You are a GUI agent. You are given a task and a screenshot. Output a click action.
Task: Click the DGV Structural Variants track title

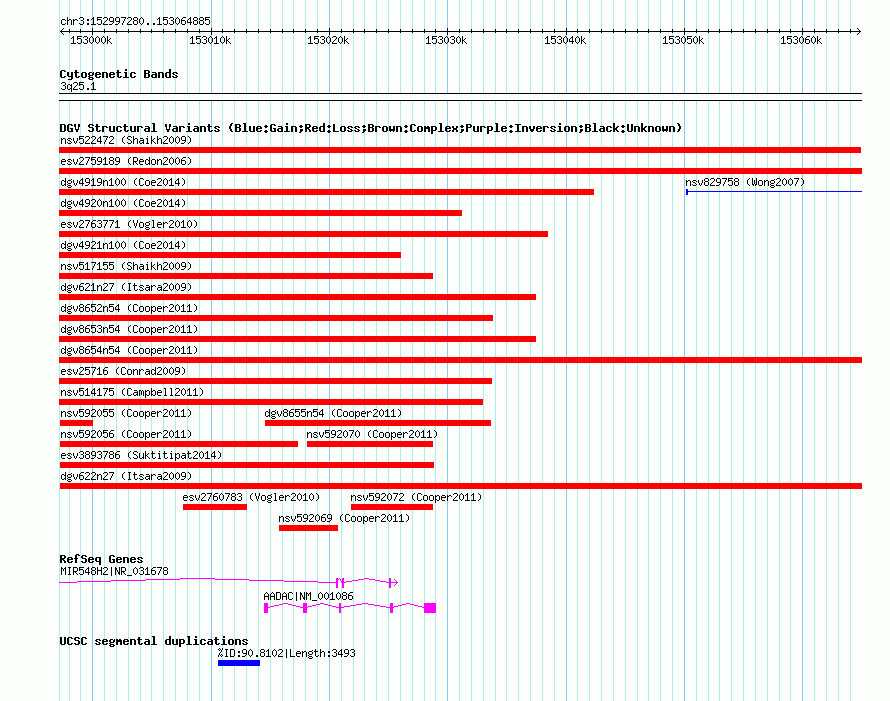[371, 128]
